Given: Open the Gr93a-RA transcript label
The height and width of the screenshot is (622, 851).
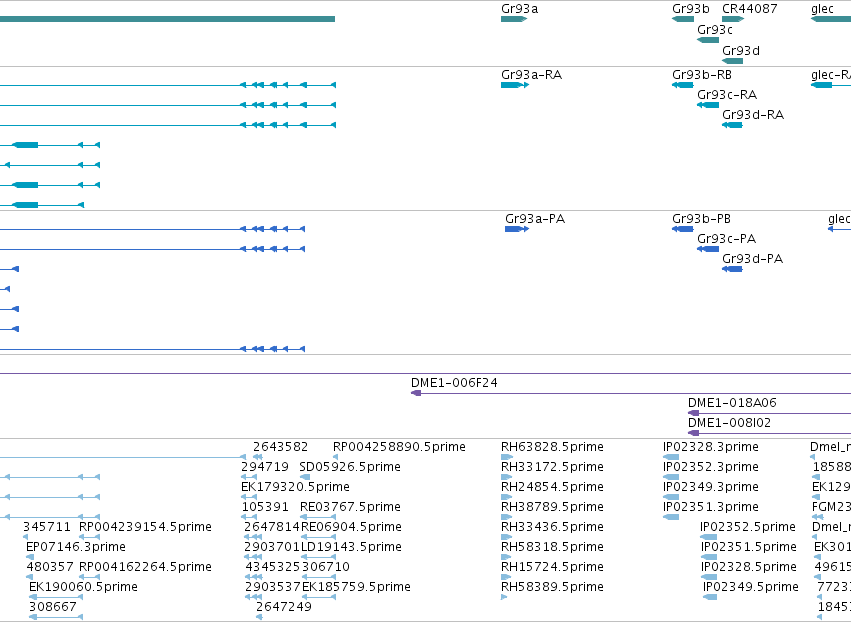Looking at the screenshot, I should tap(531, 75).
